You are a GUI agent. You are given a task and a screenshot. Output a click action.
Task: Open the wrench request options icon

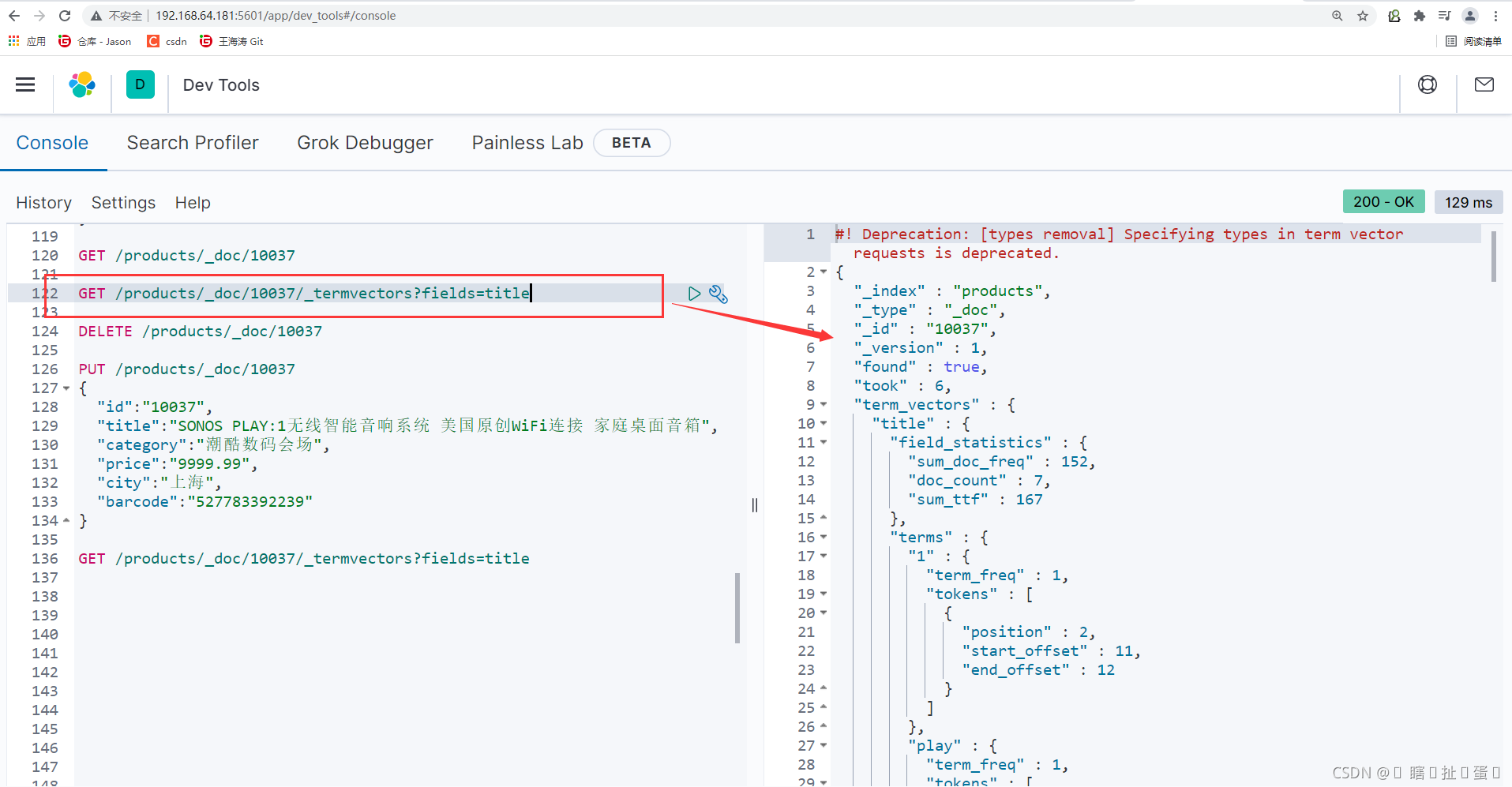coord(718,294)
